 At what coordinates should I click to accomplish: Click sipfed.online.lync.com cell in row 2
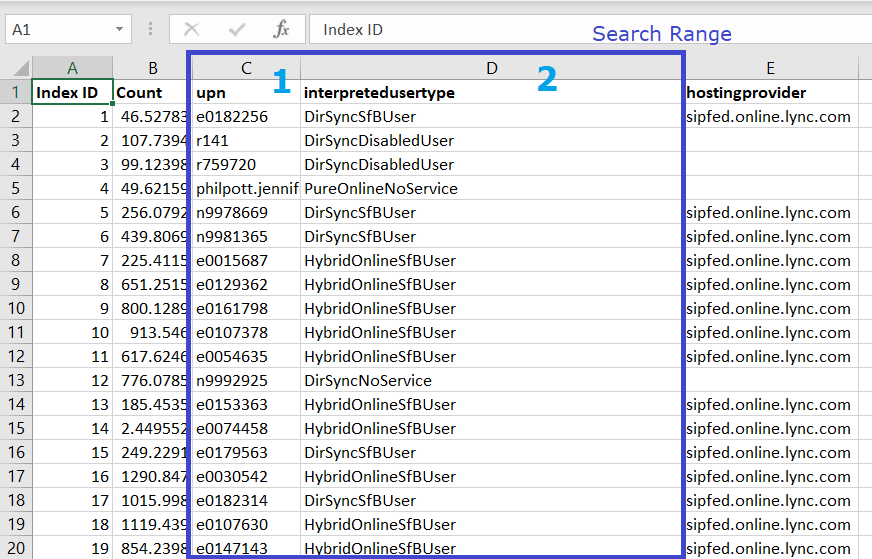pos(770,116)
